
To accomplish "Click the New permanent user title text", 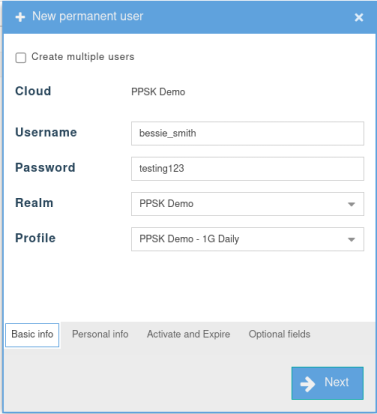I will pyautogui.click(x=88, y=16).
